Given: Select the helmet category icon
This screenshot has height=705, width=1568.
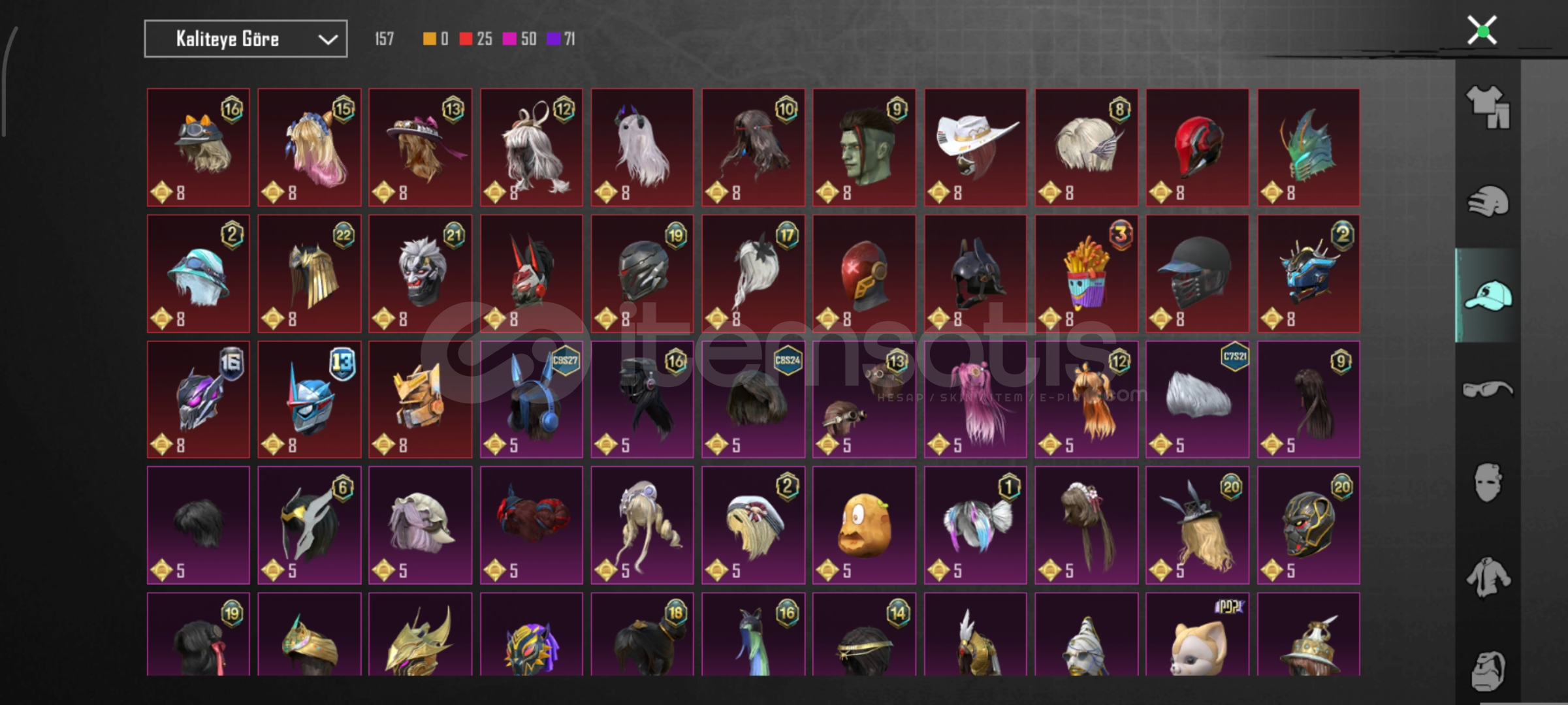Looking at the screenshot, I should click(x=1488, y=201).
